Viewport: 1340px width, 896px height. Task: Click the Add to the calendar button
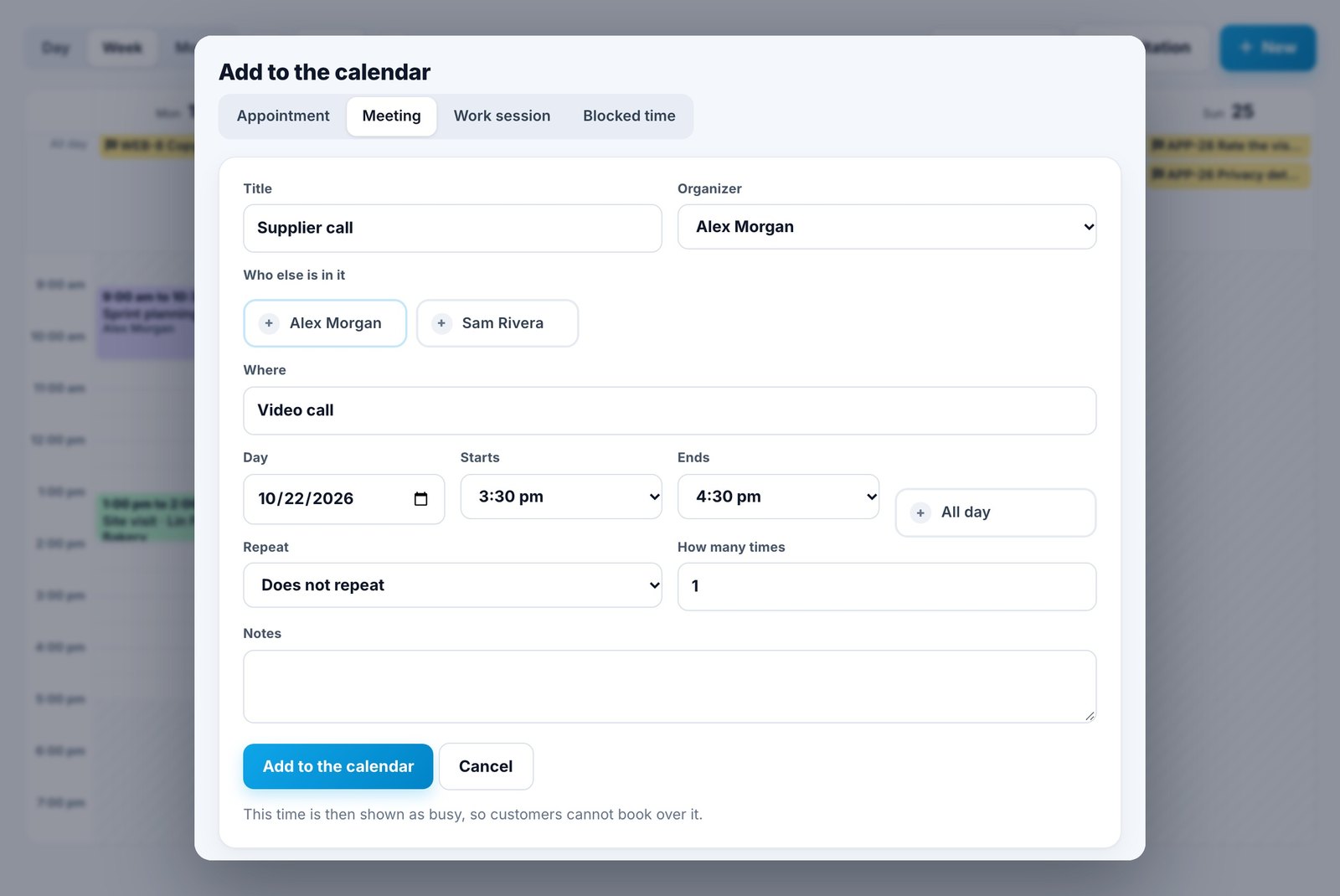click(338, 766)
